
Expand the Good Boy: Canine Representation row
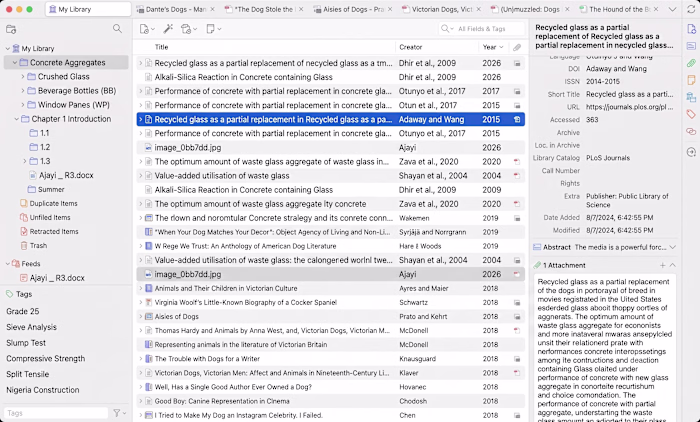tap(141, 401)
